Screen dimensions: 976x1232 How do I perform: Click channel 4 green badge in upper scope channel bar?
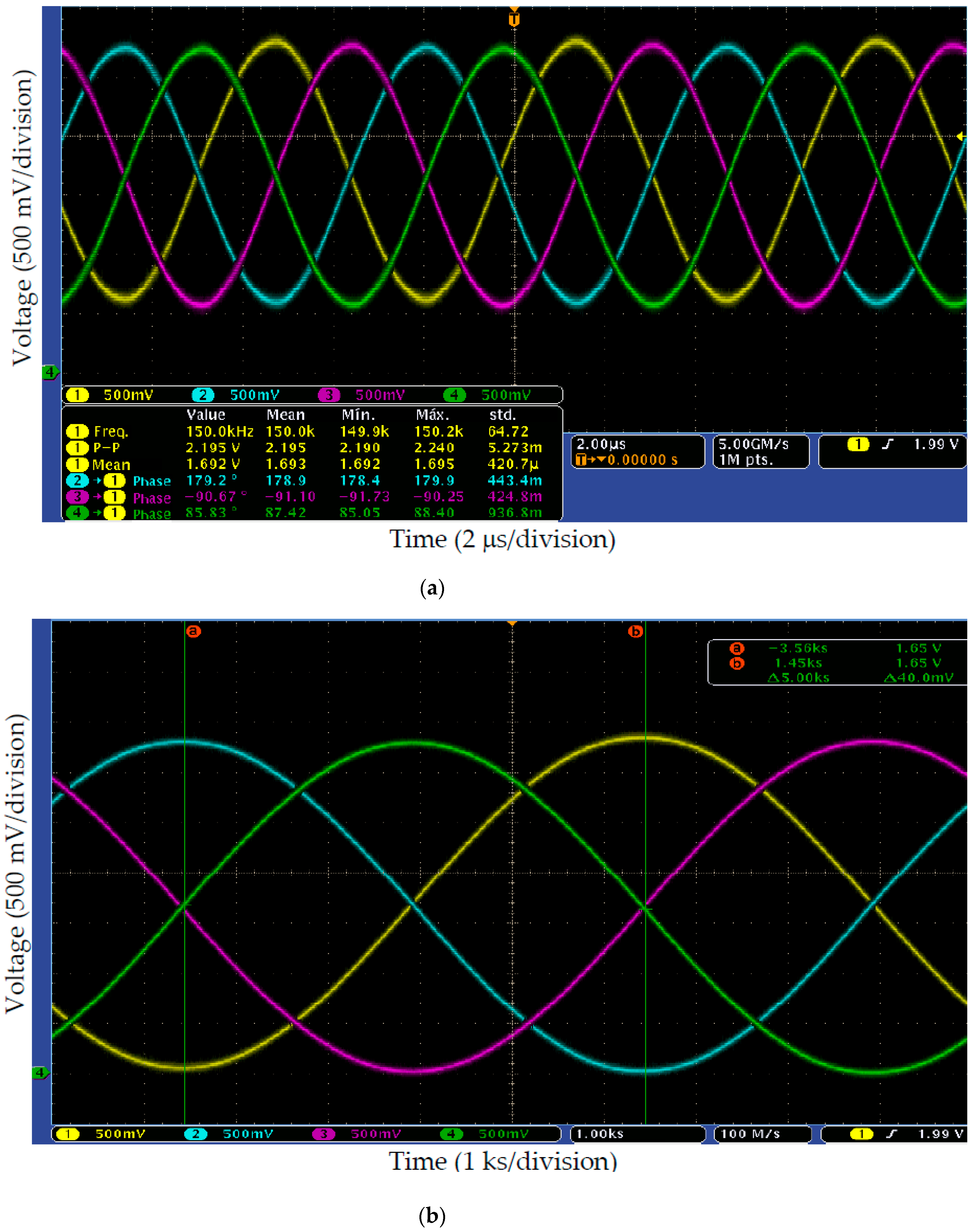pyautogui.click(x=454, y=395)
